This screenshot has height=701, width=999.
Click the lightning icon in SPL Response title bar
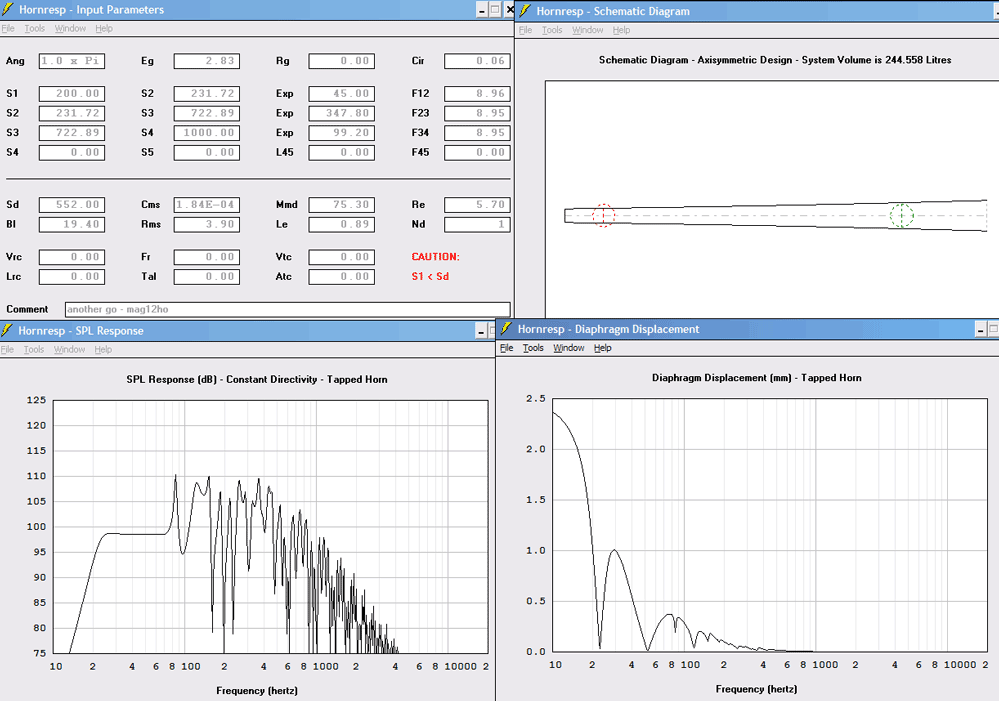(x=7, y=329)
